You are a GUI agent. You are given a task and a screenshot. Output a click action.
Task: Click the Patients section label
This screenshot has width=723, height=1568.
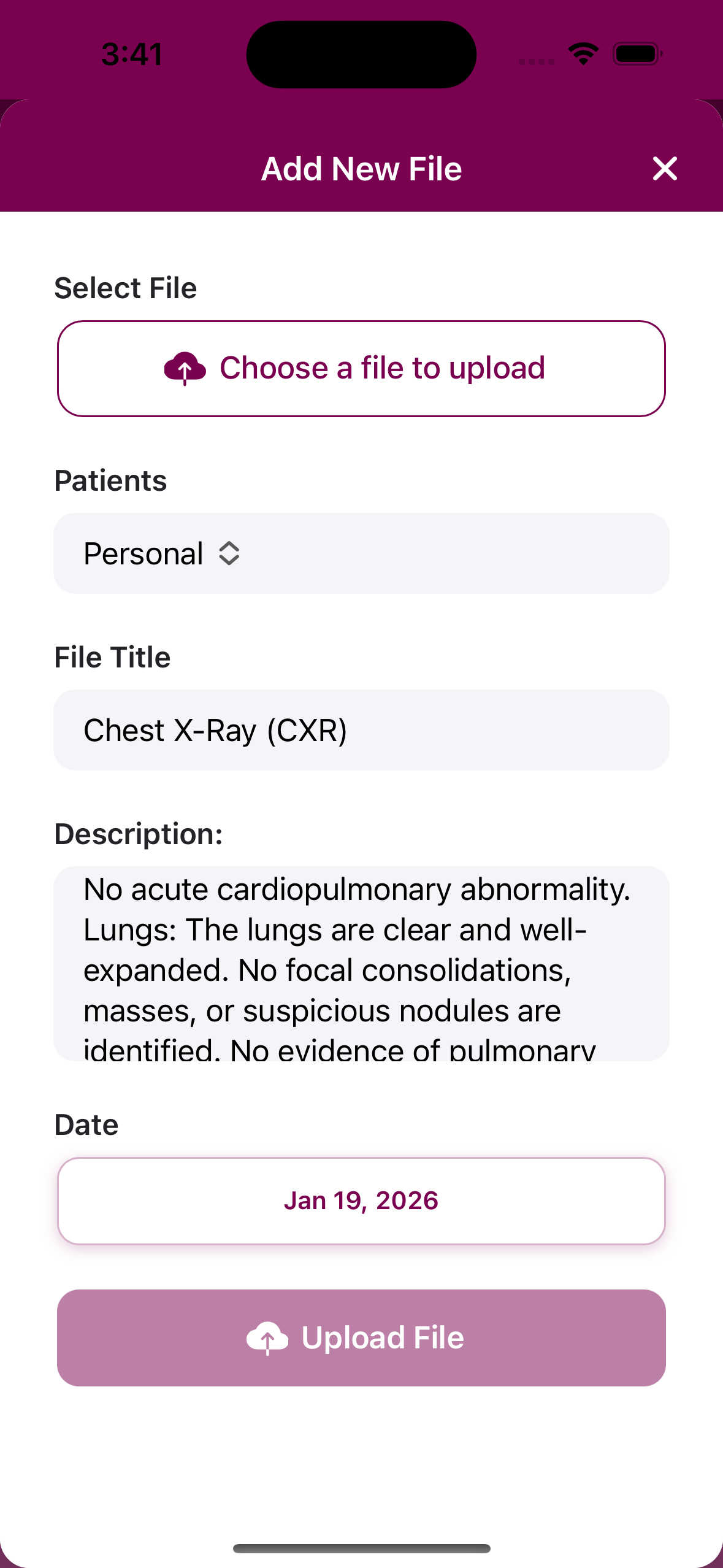[110, 480]
